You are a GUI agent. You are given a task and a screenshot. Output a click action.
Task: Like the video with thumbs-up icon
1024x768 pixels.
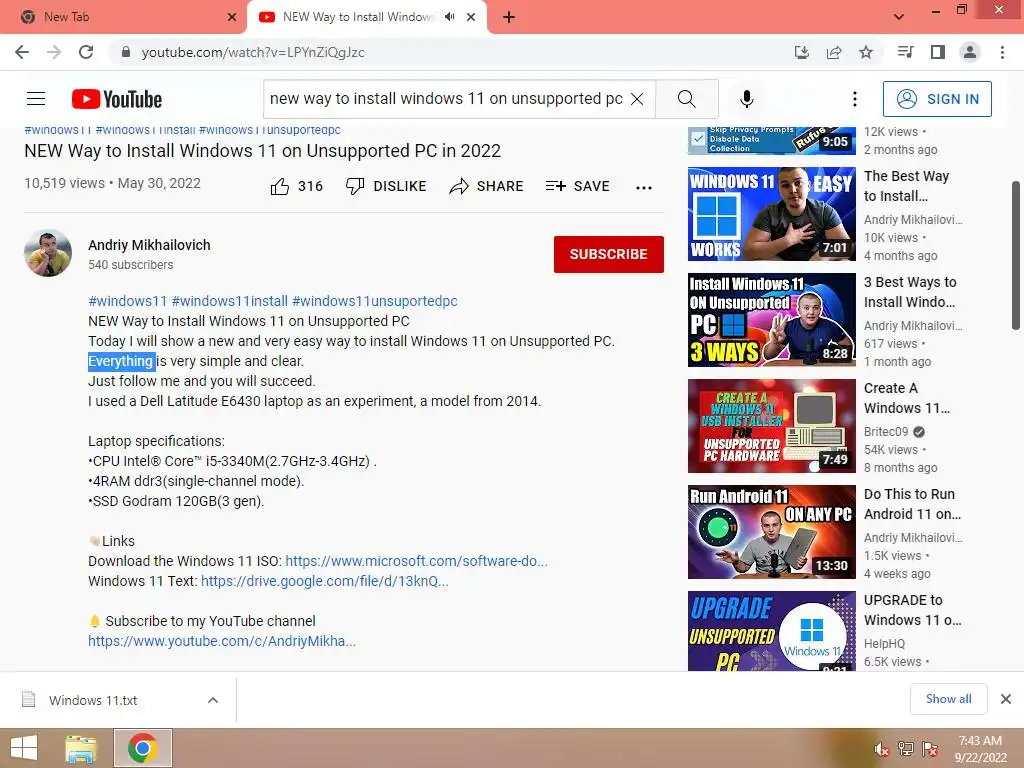click(x=280, y=186)
